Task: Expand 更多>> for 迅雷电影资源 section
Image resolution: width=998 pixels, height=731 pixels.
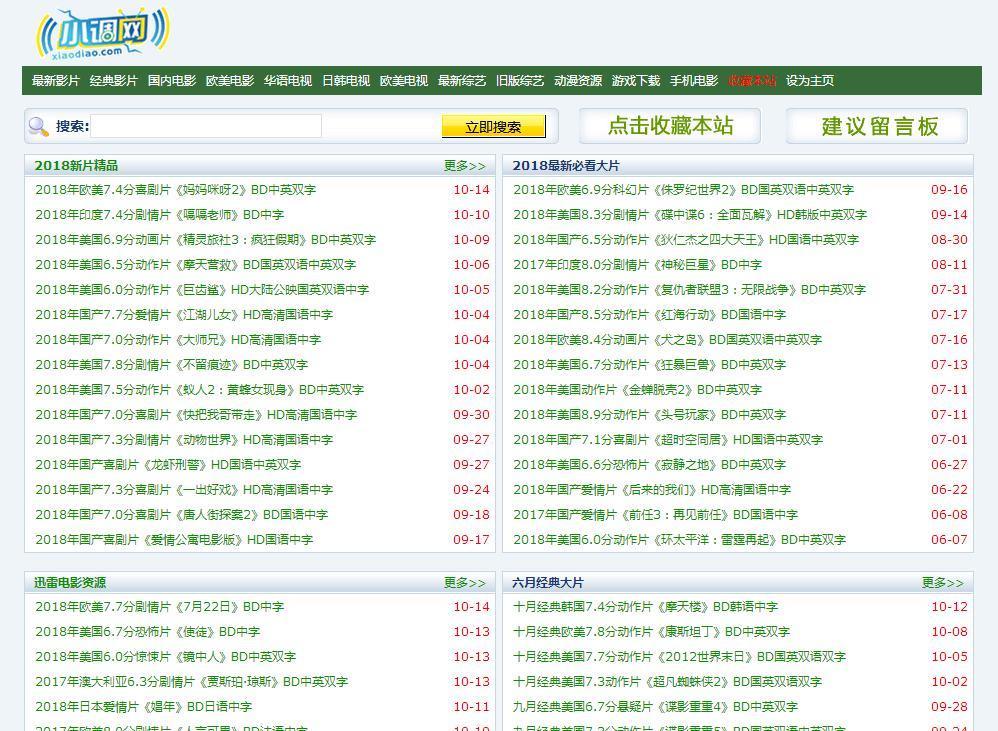Action: 464,583
